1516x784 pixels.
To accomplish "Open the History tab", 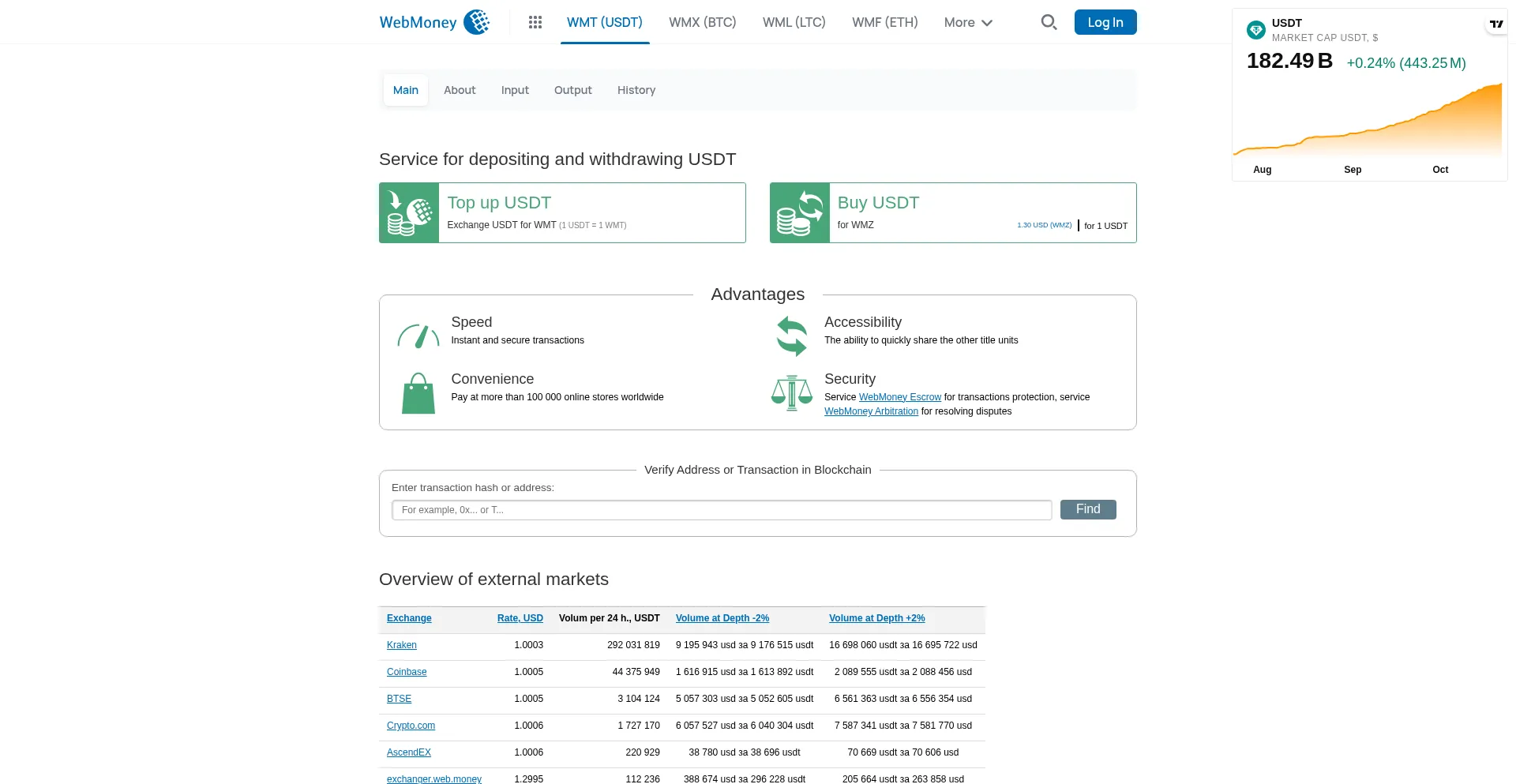I will 636,90.
